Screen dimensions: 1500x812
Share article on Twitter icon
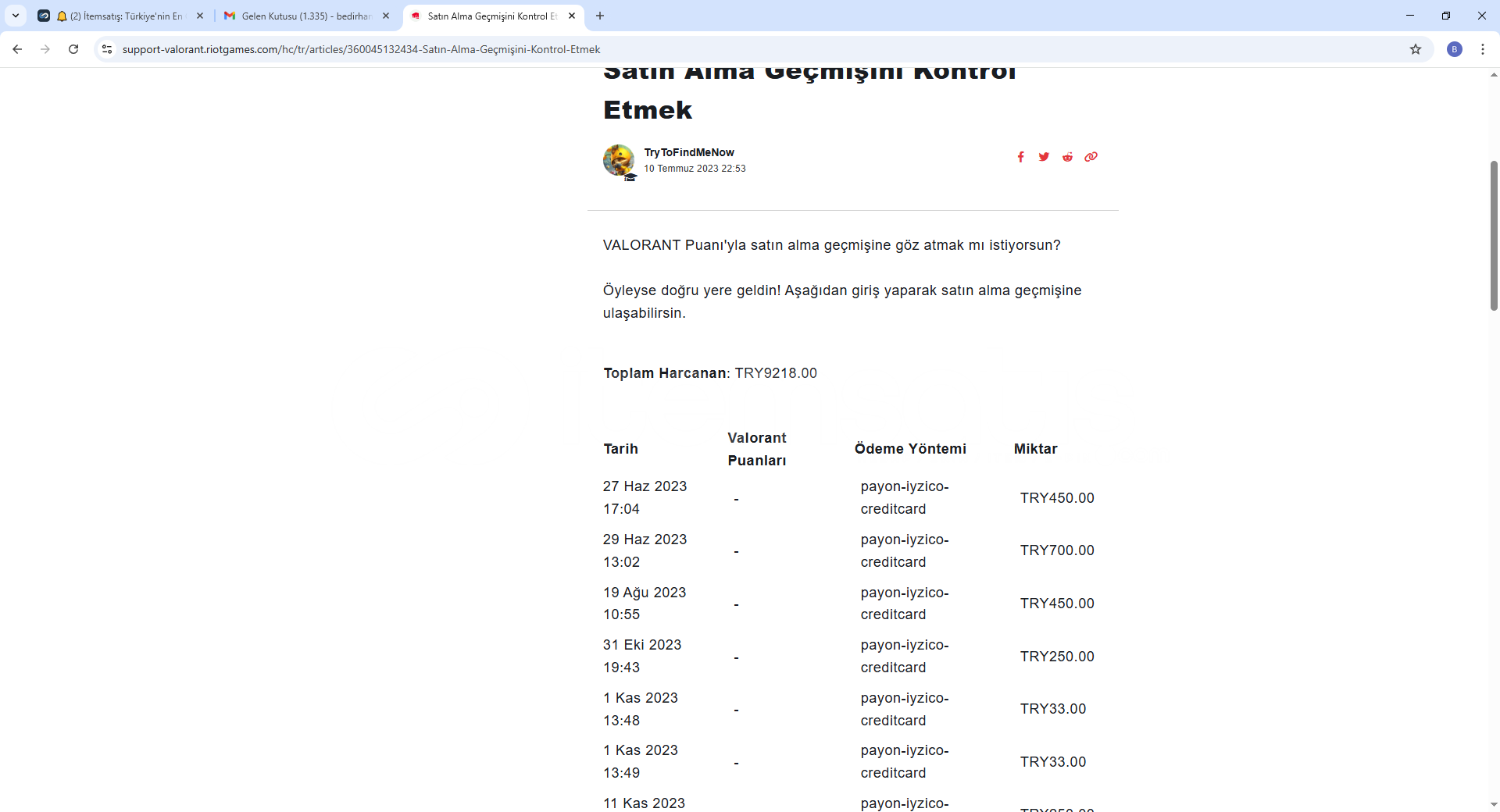click(x=1044, y=157)
